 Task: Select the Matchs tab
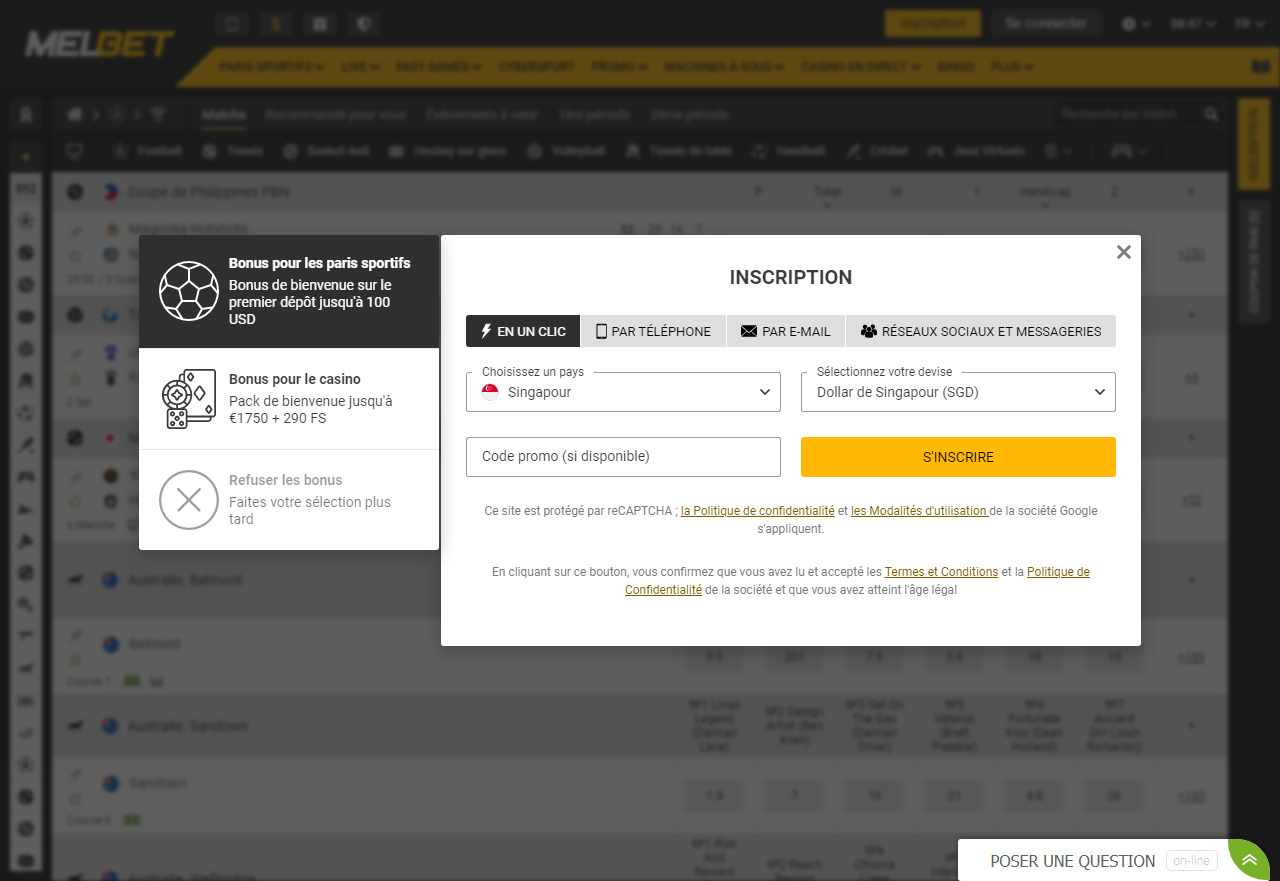pos(224,115)
